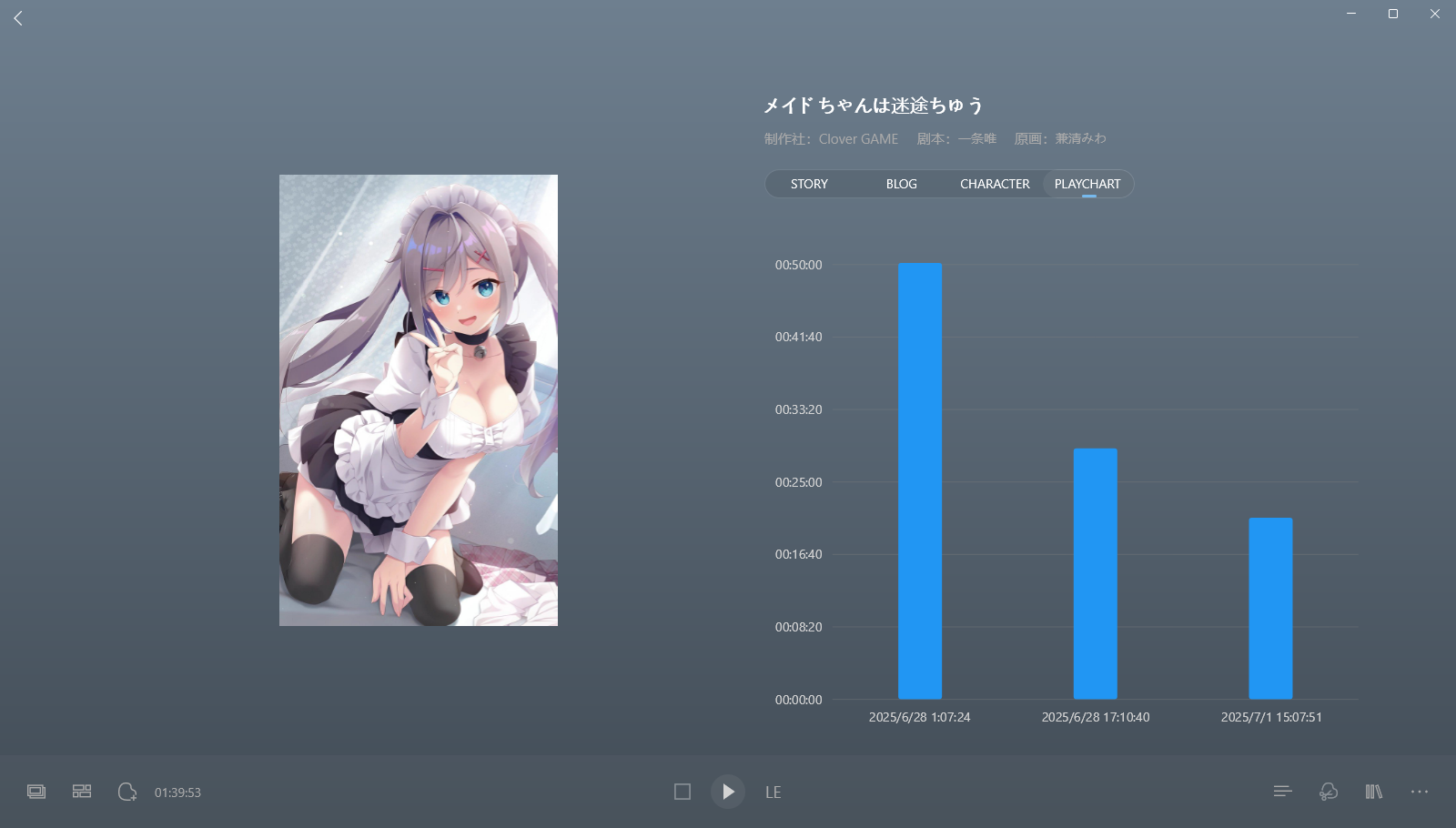The width and height of the screenshot is (1456, 828).
Task: Click the illustrator 兼清みわ
Action: tap(1081, 139)
